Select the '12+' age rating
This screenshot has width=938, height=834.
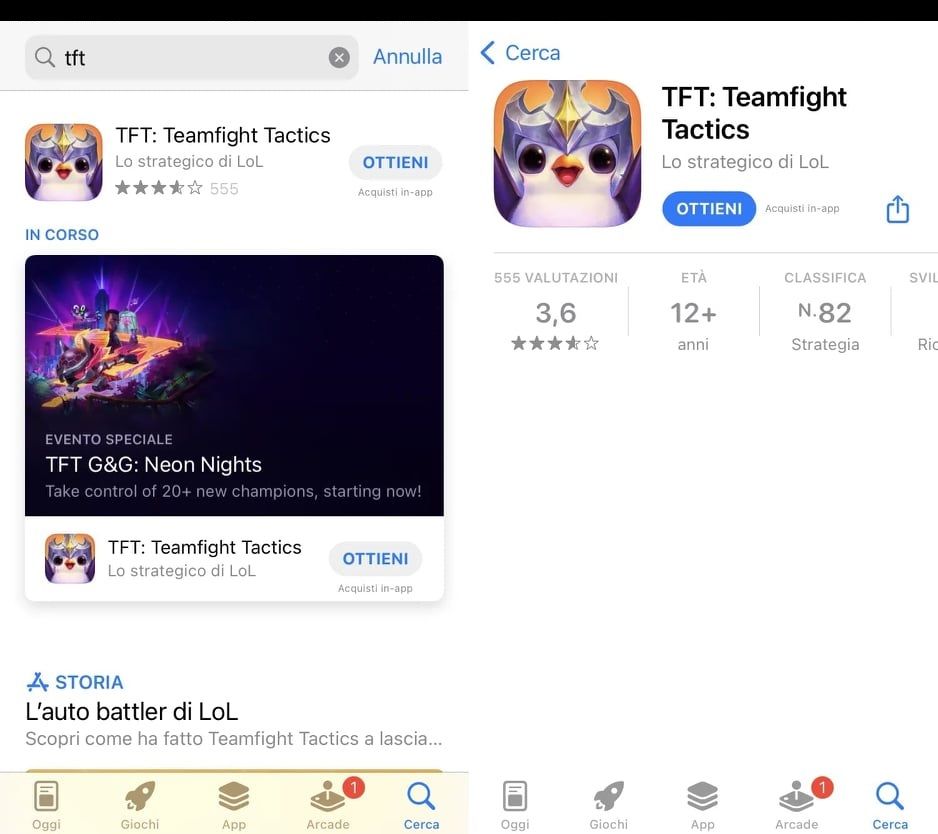pos(693,313)
